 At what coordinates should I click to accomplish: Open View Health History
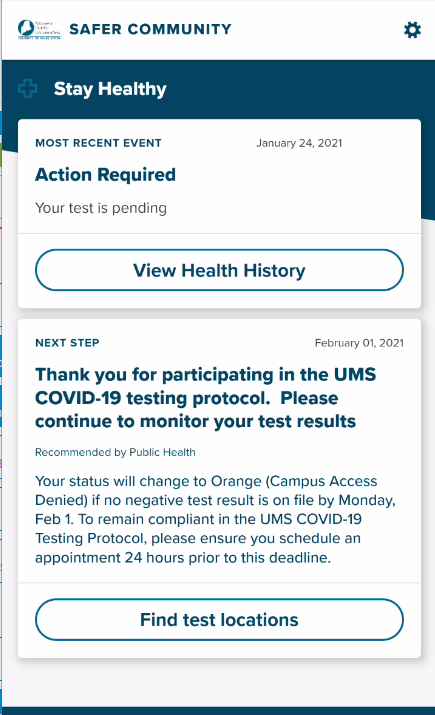click(219, 270)
